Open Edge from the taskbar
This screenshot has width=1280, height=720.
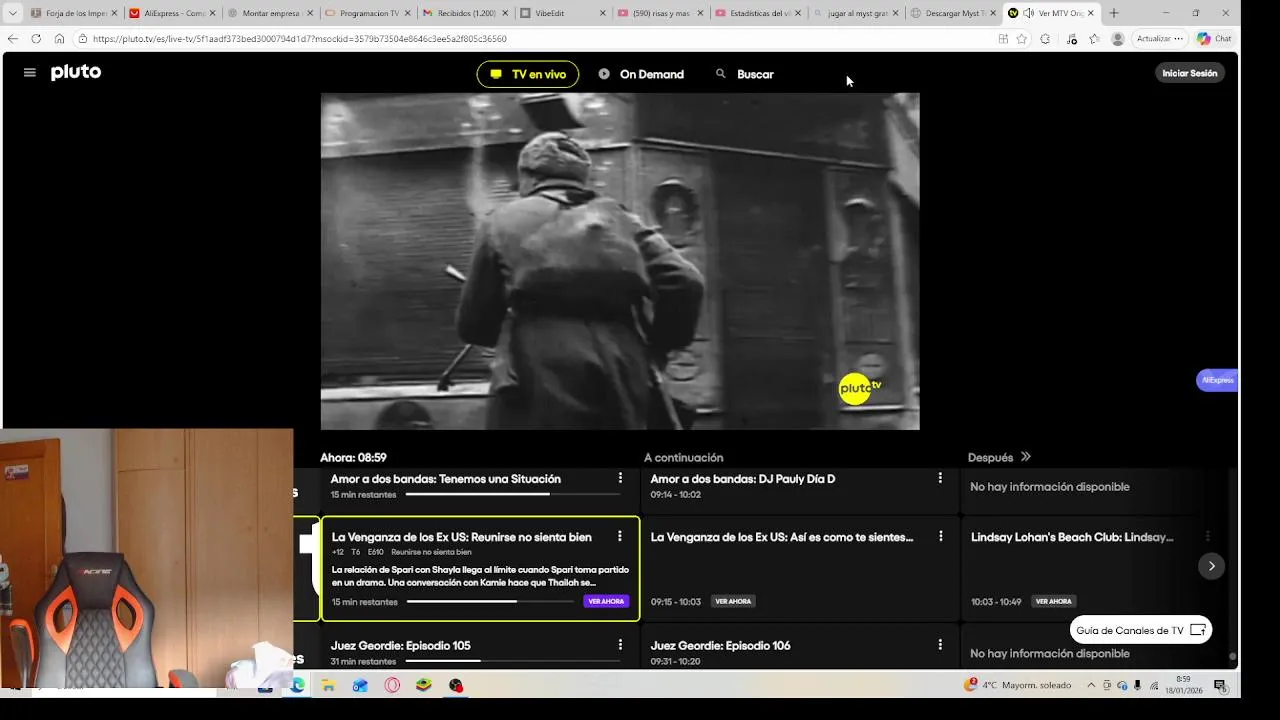pos(297,685)
